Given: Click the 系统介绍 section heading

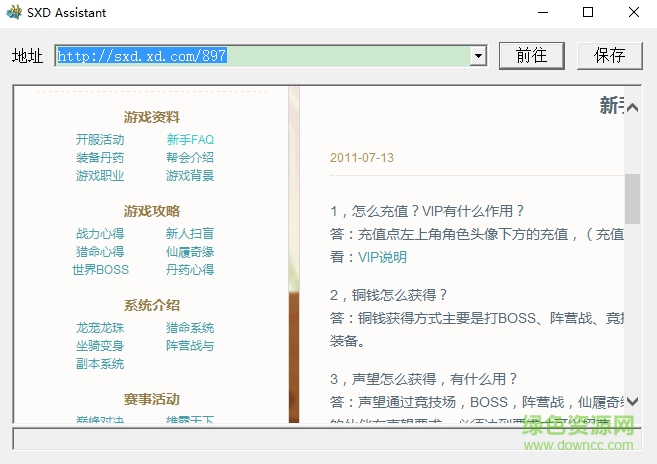Looking at the screenshot, I should pyautogui.click(x=152, y=305).
